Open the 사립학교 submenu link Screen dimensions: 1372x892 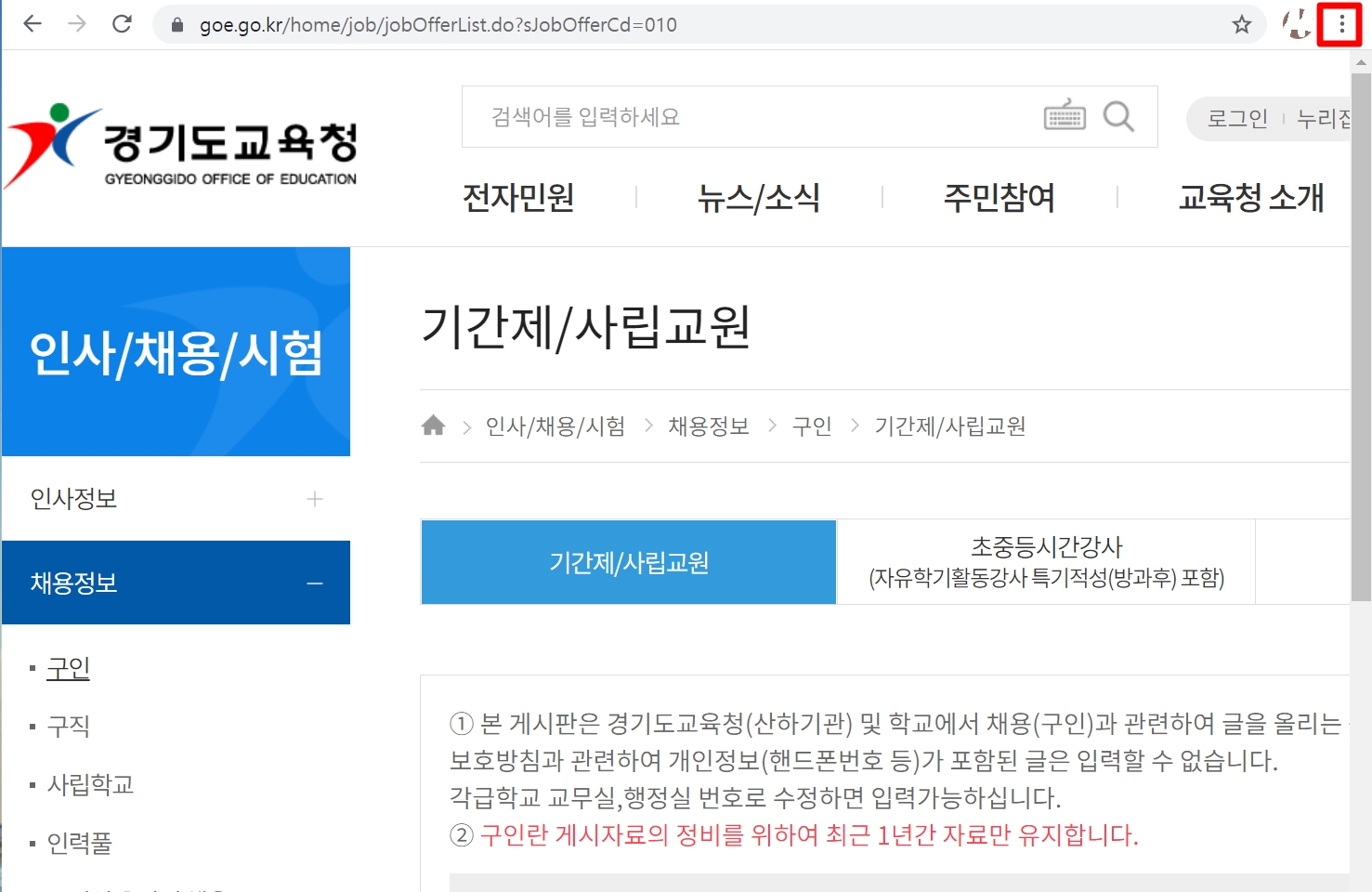tap(90, 784)
